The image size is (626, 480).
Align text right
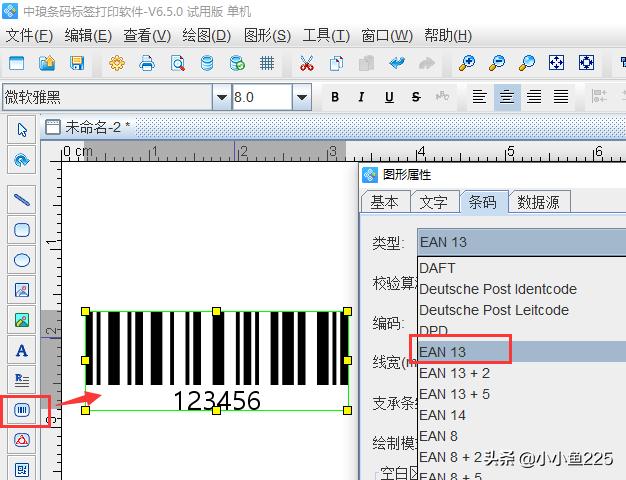(534, 97)
